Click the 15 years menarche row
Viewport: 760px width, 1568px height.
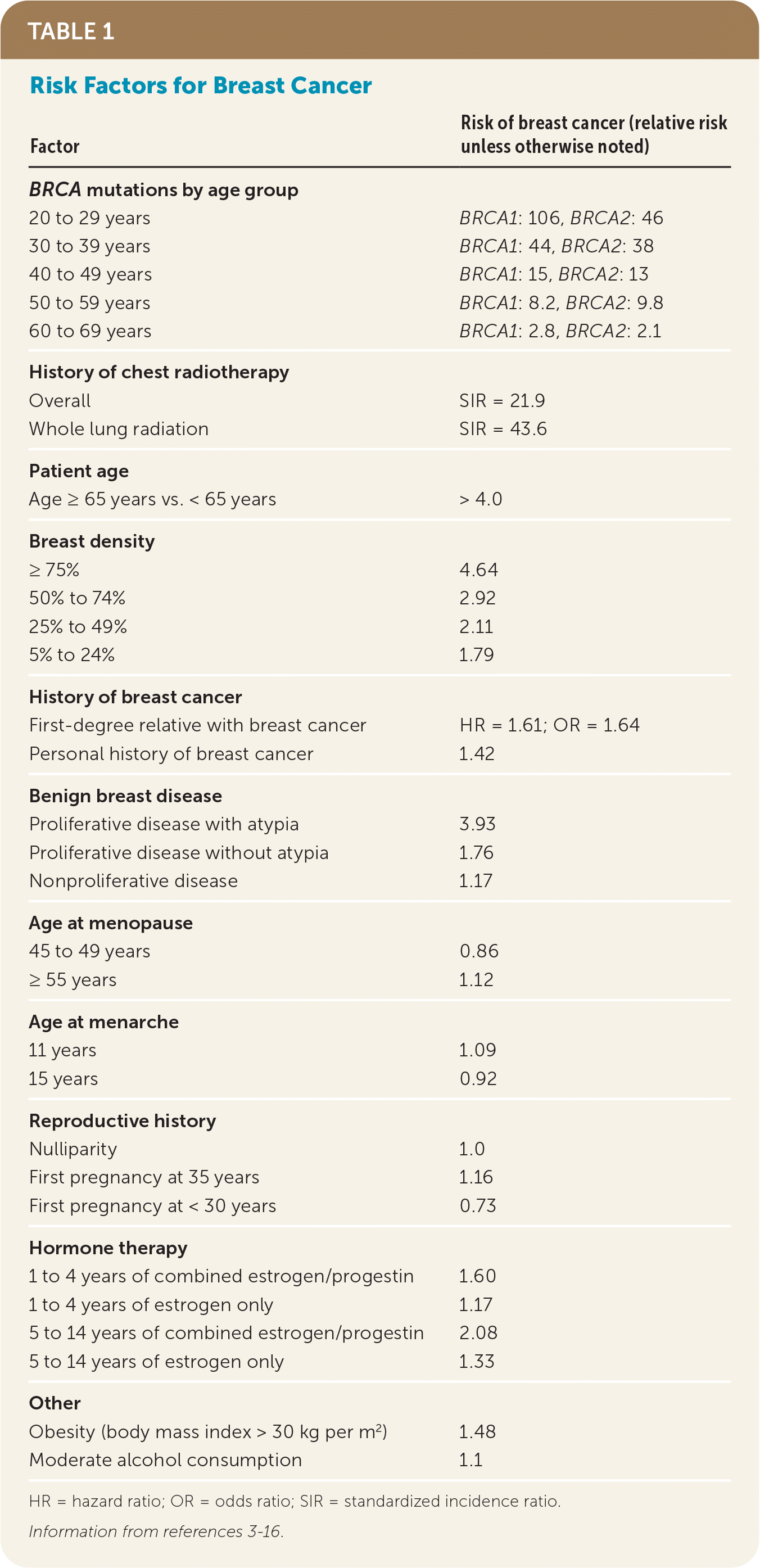pyautogui.click(x=64, y=1079)
